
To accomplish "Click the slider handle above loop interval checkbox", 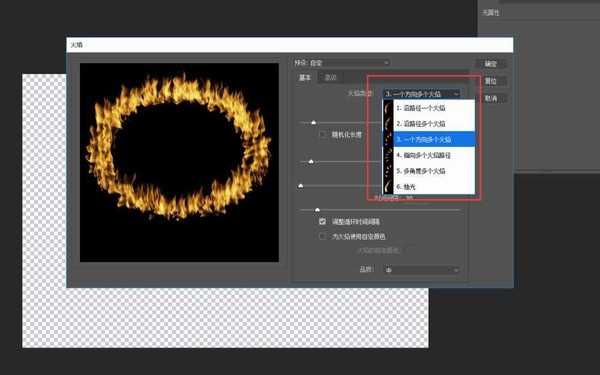I will coord(317,210).
